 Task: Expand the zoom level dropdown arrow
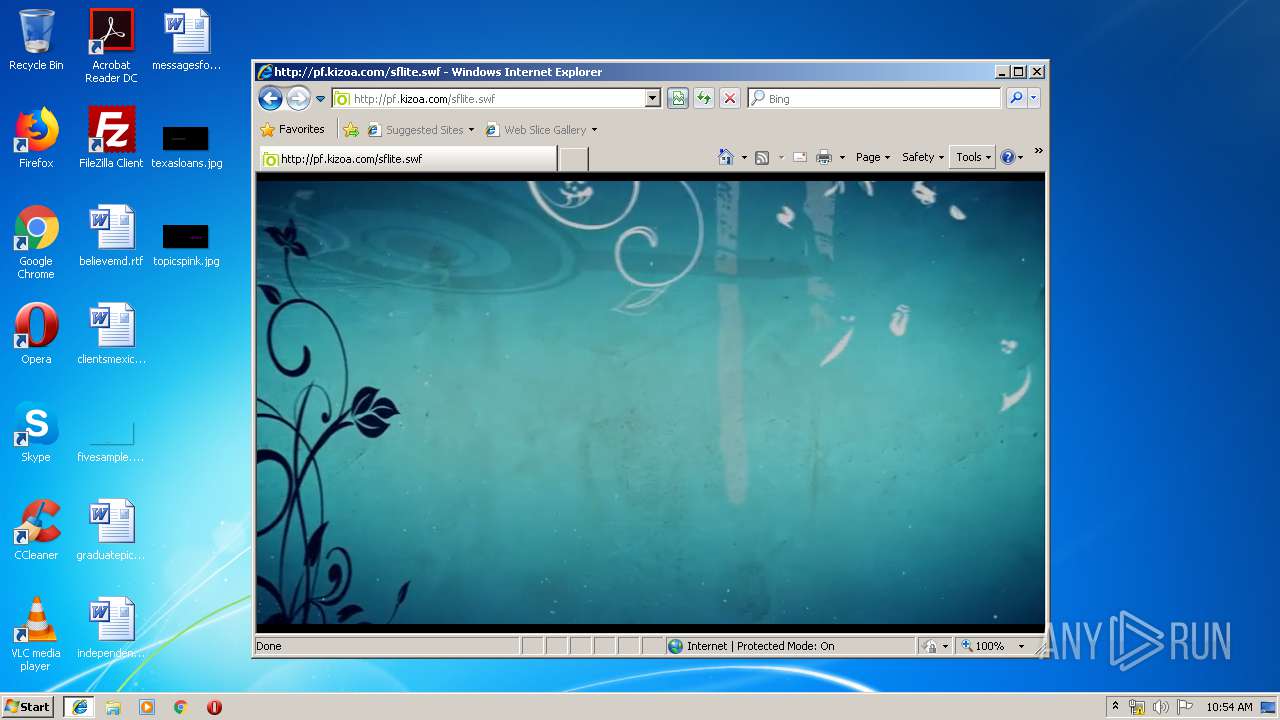coord(1021,646)
